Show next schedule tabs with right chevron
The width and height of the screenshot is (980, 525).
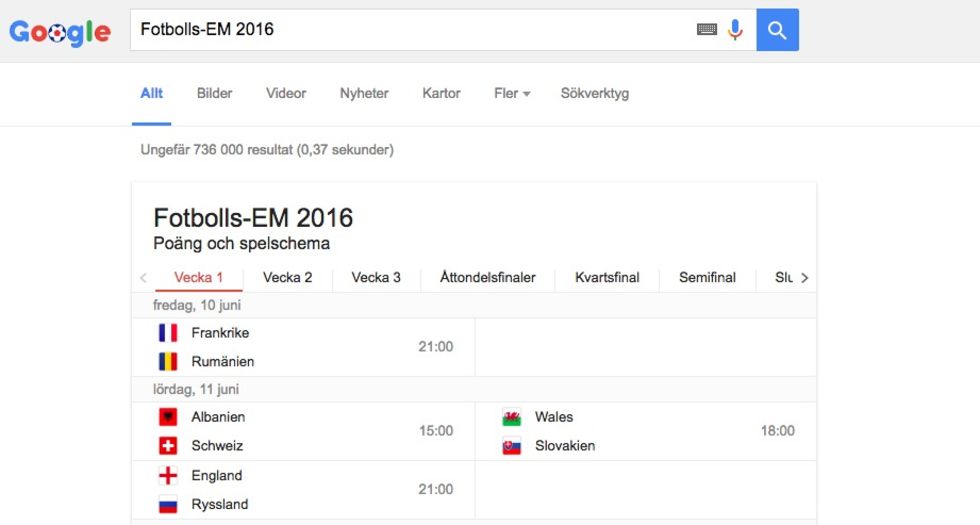click(x=804, y=278)
